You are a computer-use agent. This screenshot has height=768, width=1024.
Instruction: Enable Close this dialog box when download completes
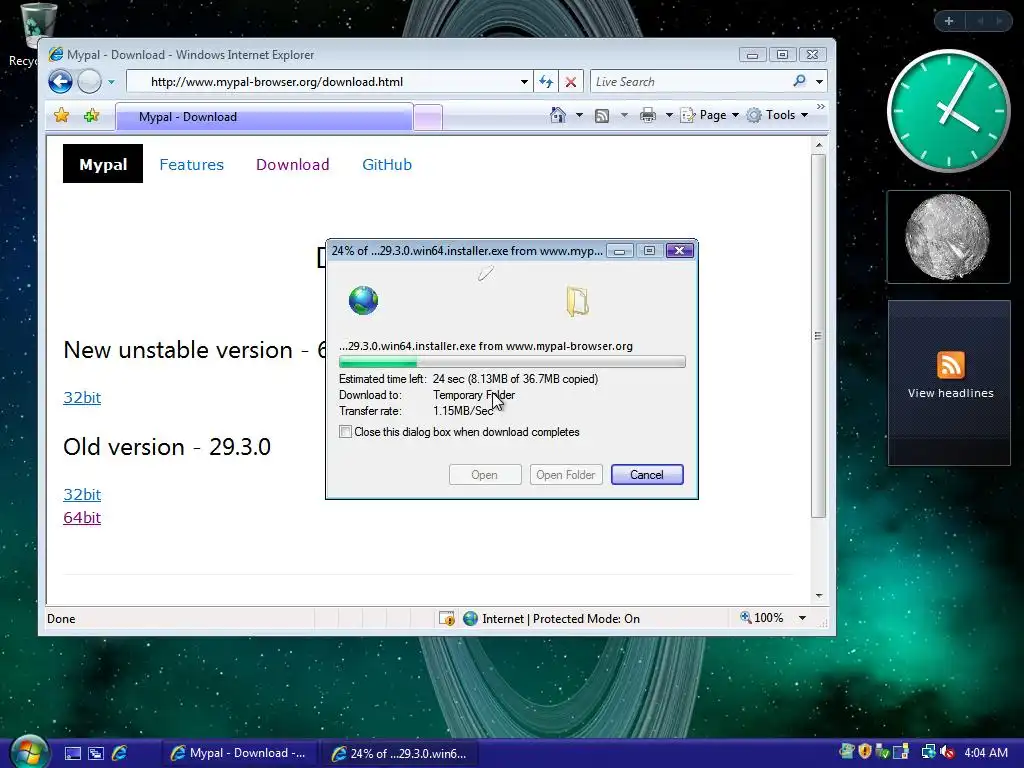tap(345, 432)
